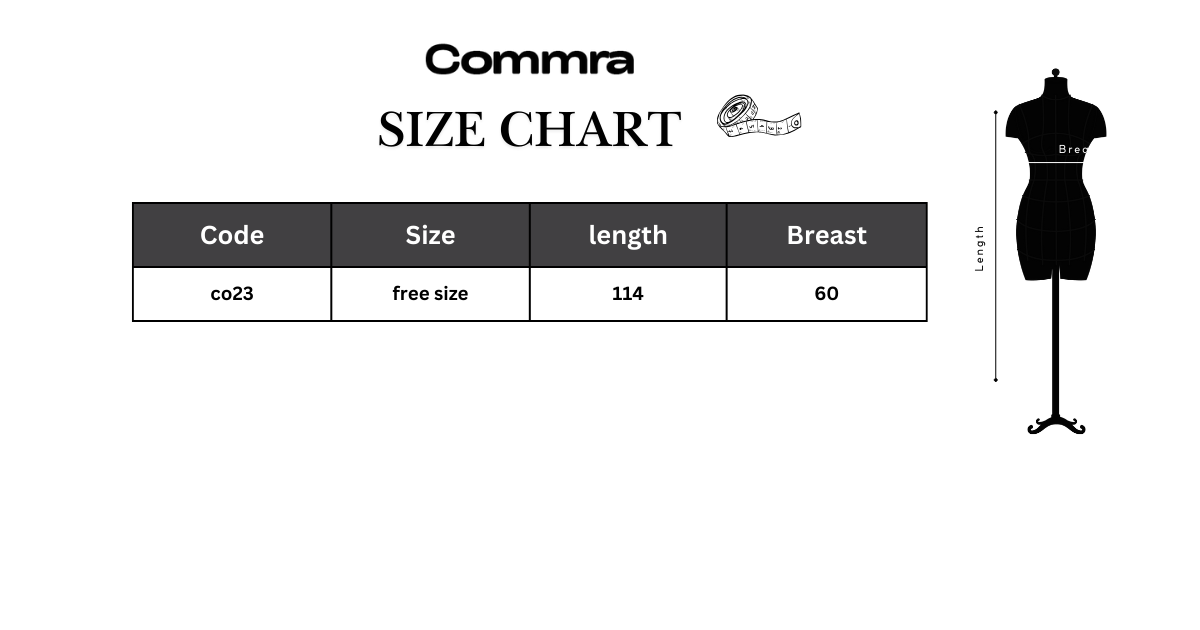
Task: Click the co23 code cell
Action: [232, 294]
